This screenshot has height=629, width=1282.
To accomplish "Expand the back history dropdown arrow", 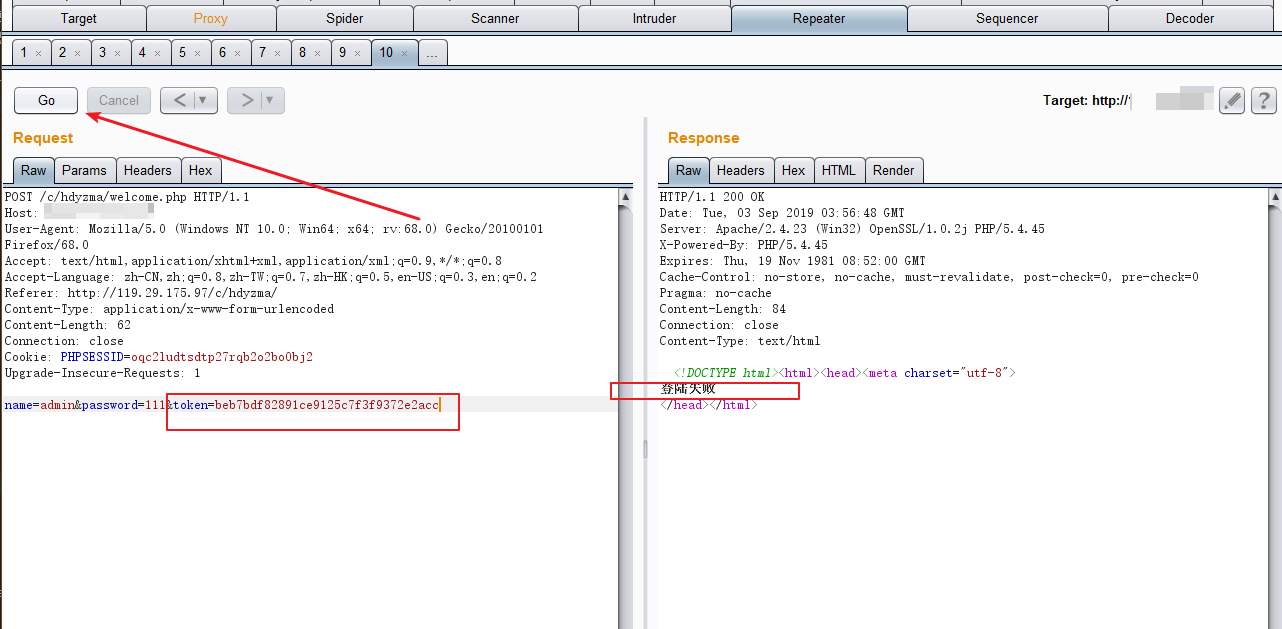I will pyautogui.click(x=204, y=100).
